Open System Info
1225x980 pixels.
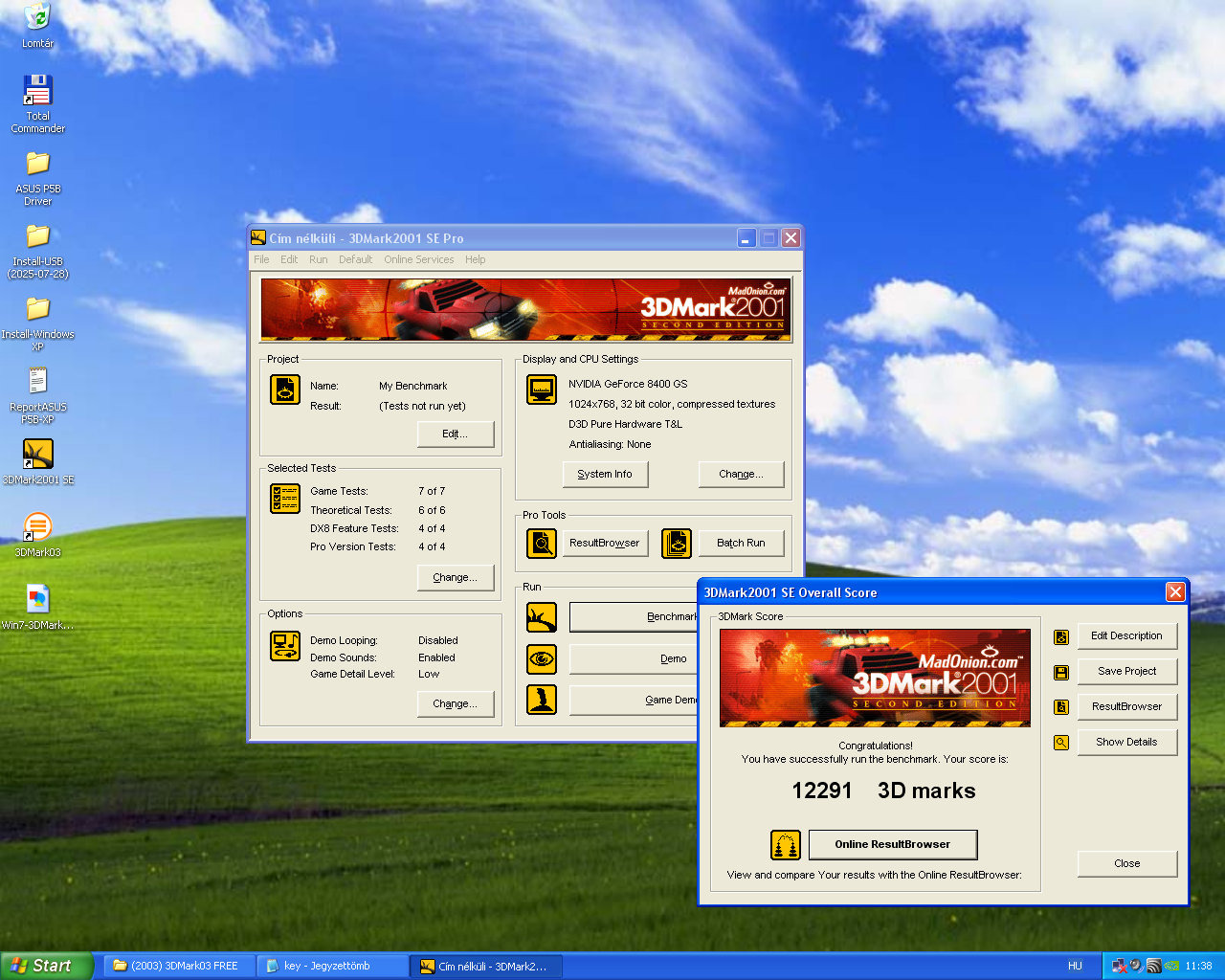pyautogui.click(x=605, y=474)
